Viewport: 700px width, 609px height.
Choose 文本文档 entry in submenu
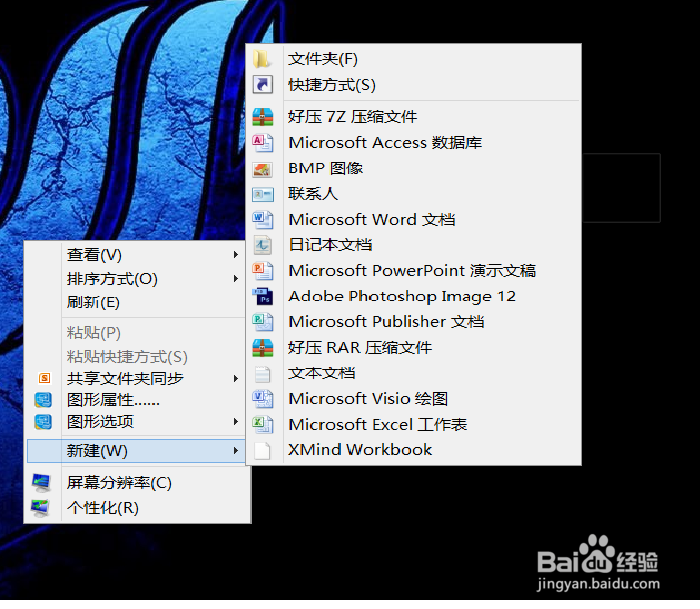[x=414, y=374]
